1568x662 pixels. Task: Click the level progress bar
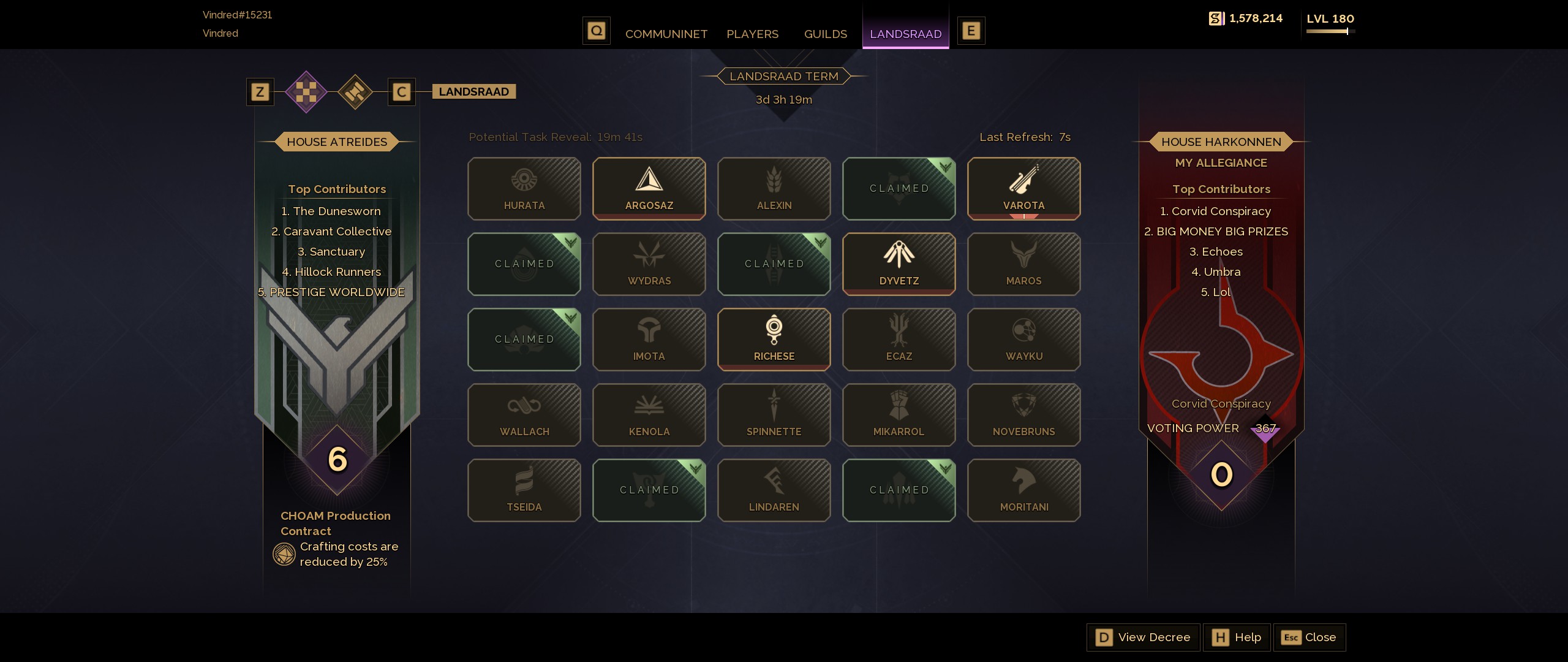tap(1328, 31)
